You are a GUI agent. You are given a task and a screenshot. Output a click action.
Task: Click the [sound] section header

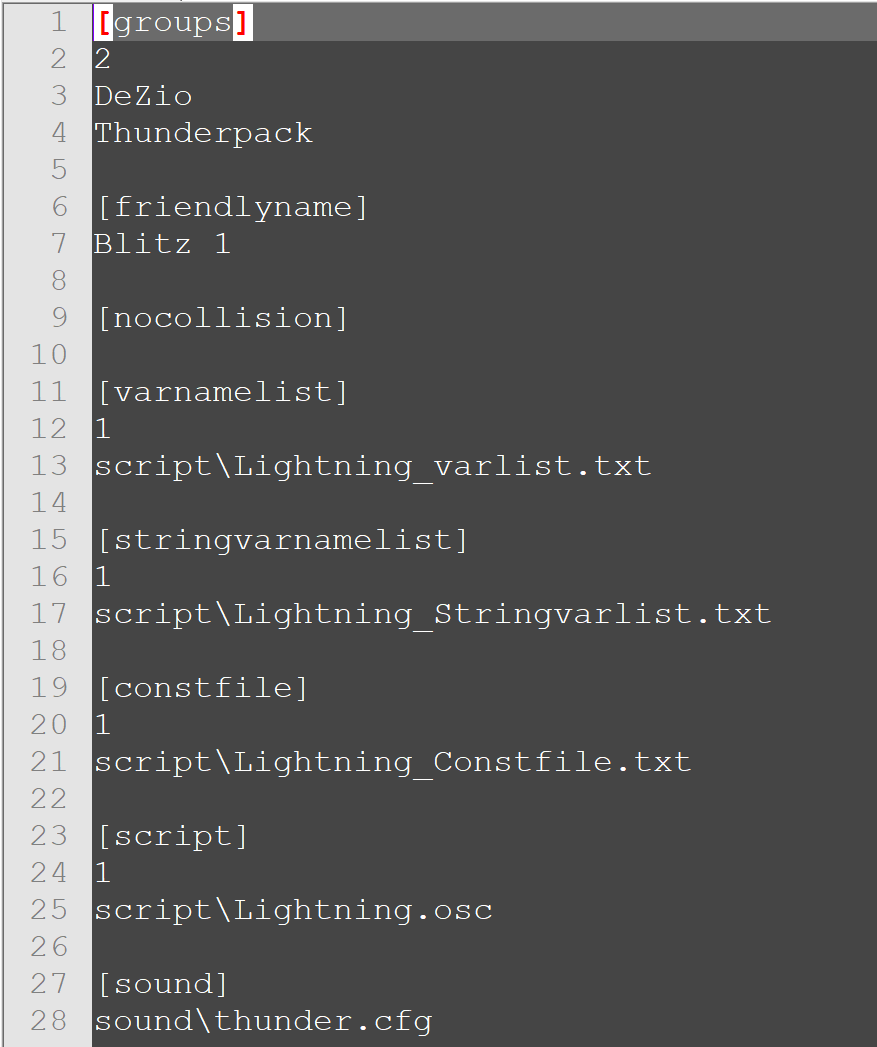click(x=162, y=984)
